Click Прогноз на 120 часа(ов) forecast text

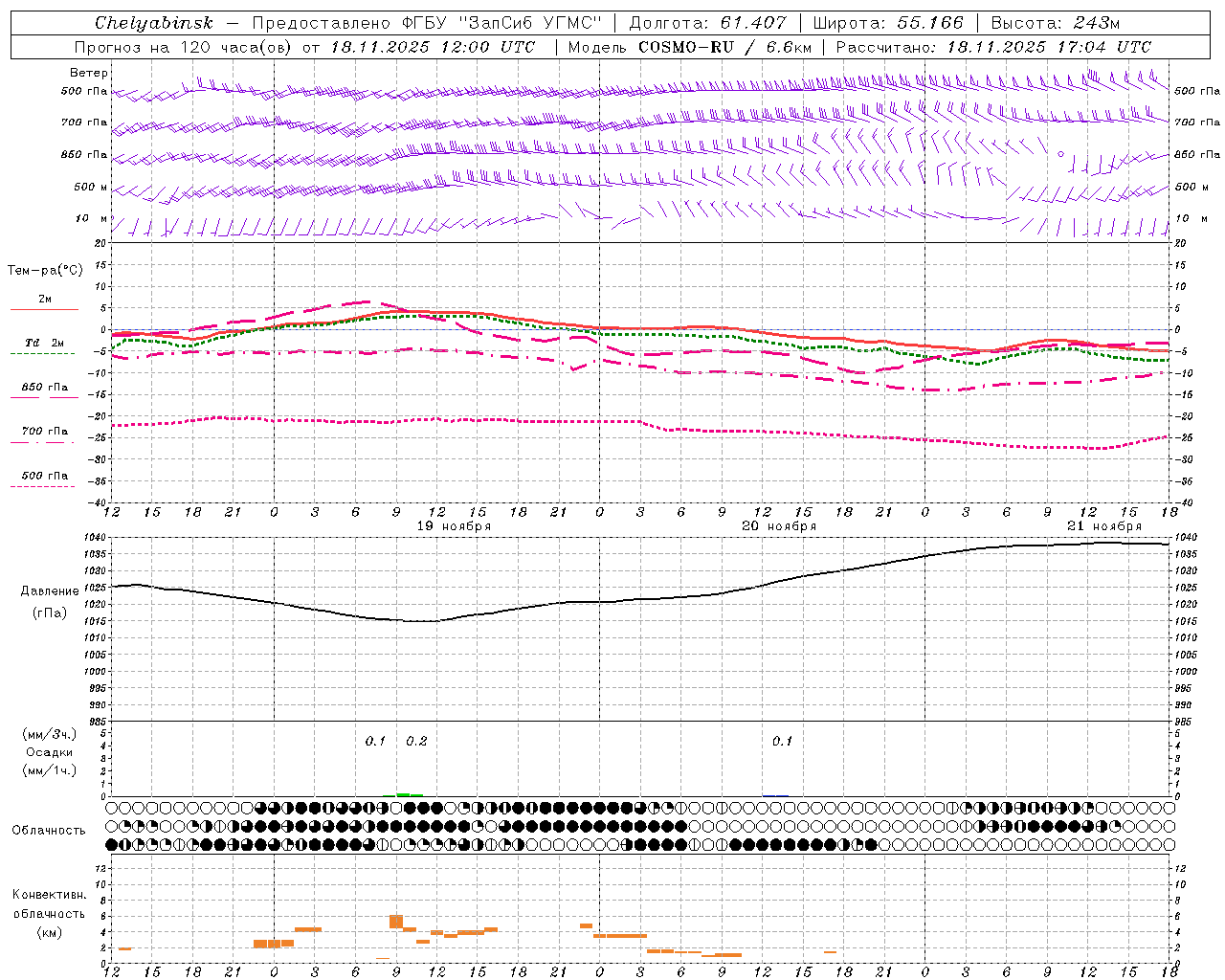pos(184,47)
